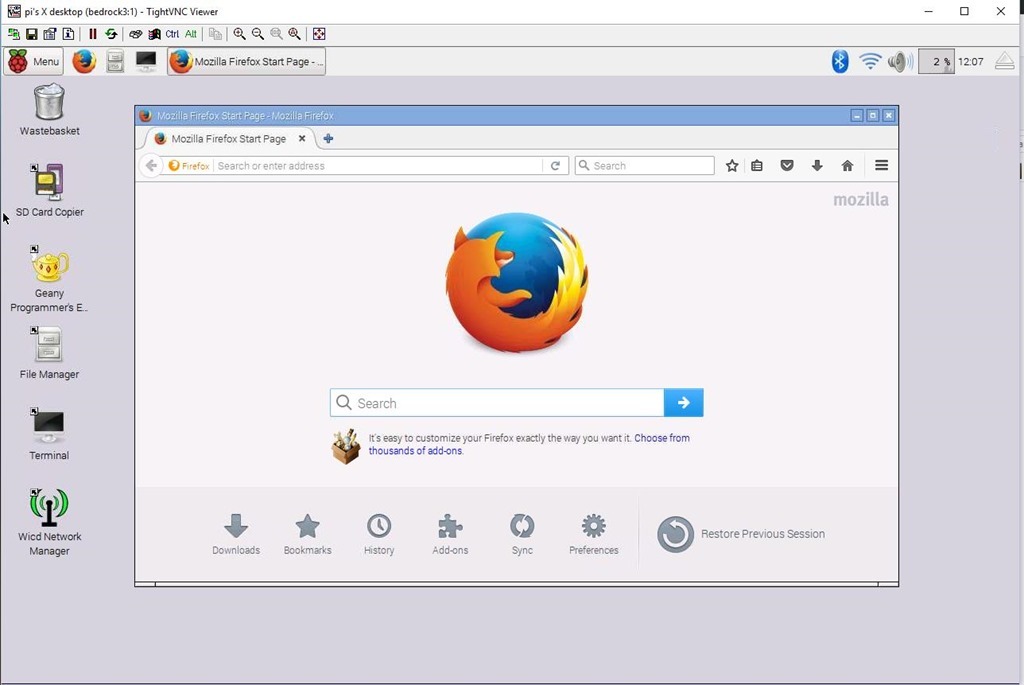Open Firefox Downloads shortcut on start page
The image size is (1024, 685).
click(x=236, y=533)
